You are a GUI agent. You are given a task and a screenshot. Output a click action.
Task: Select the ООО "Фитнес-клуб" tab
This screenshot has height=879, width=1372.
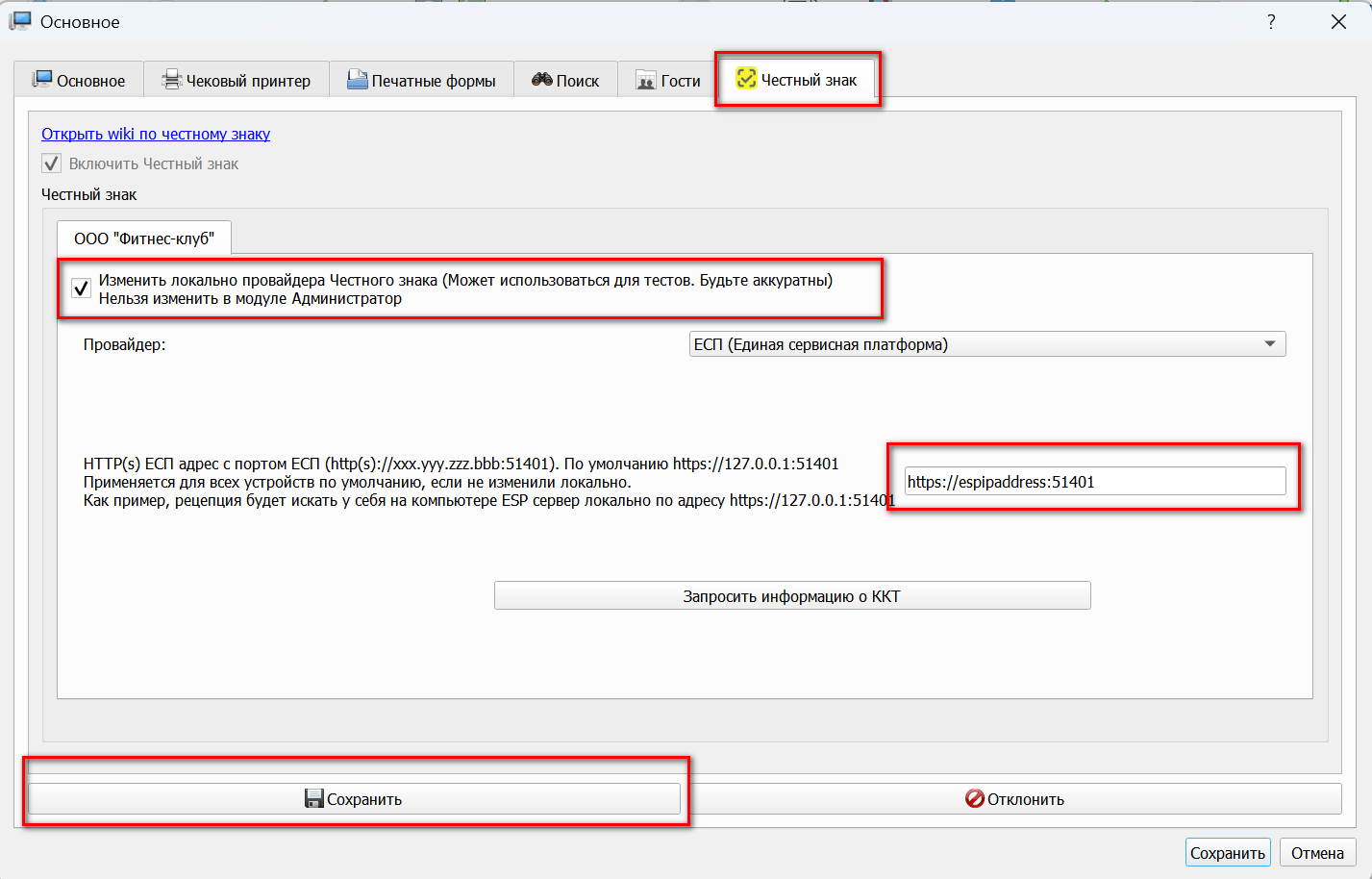click(x=144, y=238)
